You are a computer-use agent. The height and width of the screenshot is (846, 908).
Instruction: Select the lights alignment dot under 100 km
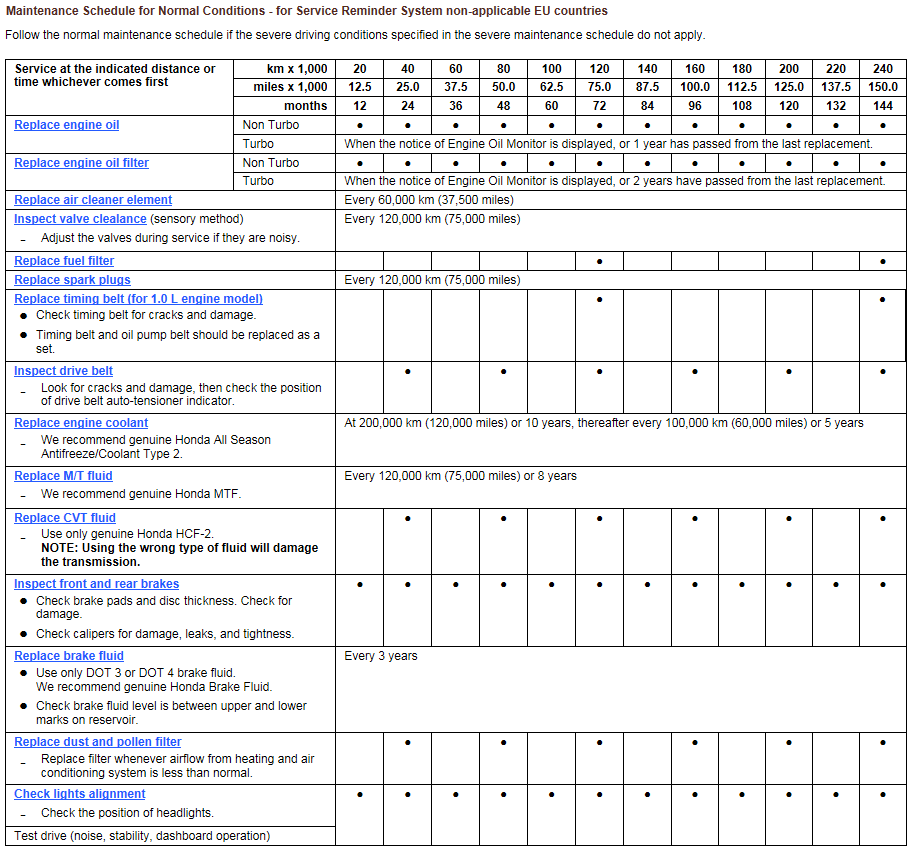tap(551, 795)
